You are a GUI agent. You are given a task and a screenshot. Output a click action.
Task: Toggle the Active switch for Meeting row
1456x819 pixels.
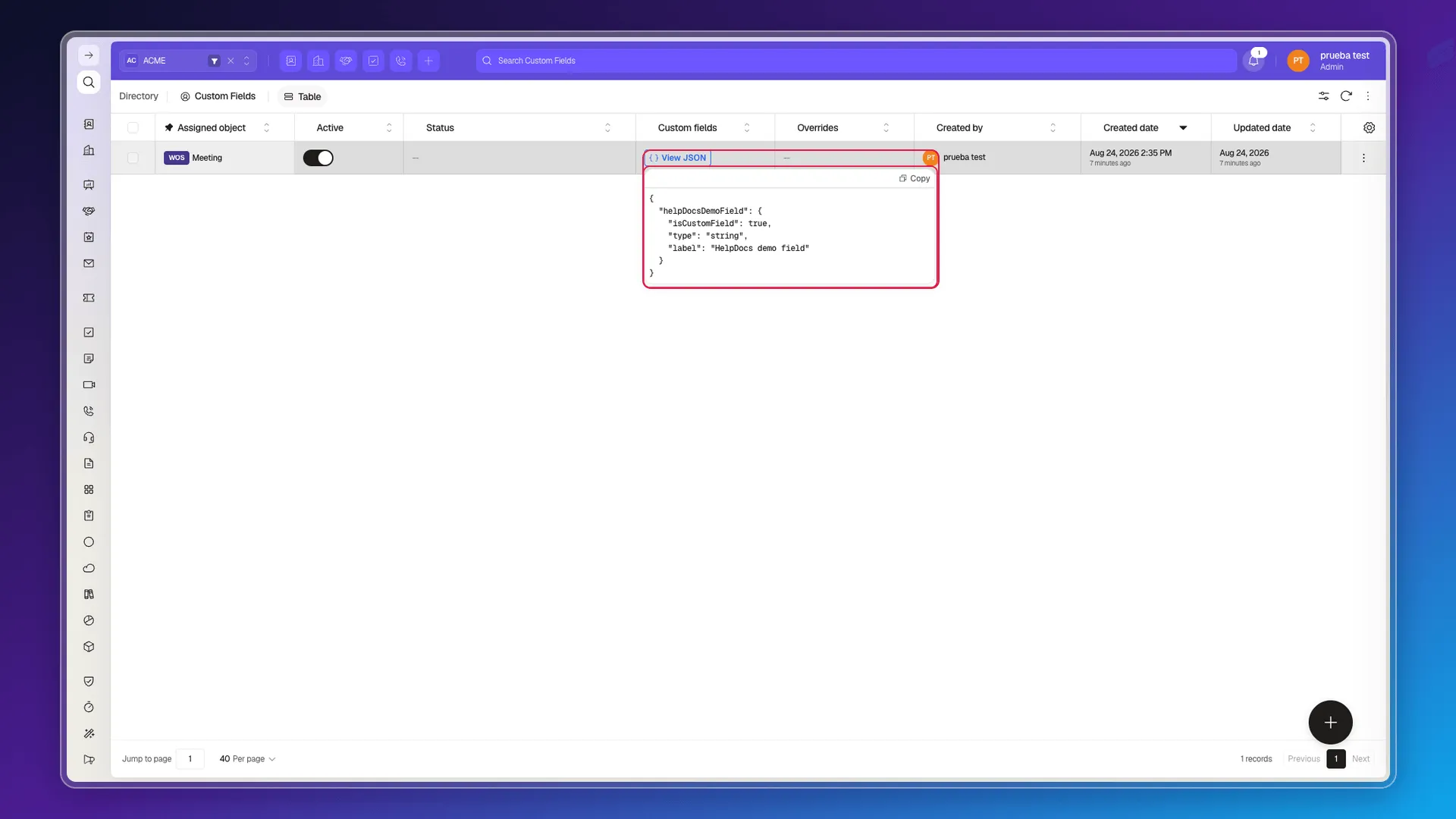tap(318, 158)
